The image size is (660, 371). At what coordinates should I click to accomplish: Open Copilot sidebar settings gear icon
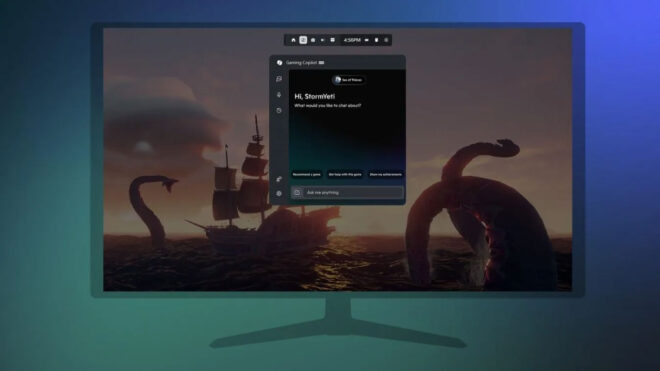point(279,193)
